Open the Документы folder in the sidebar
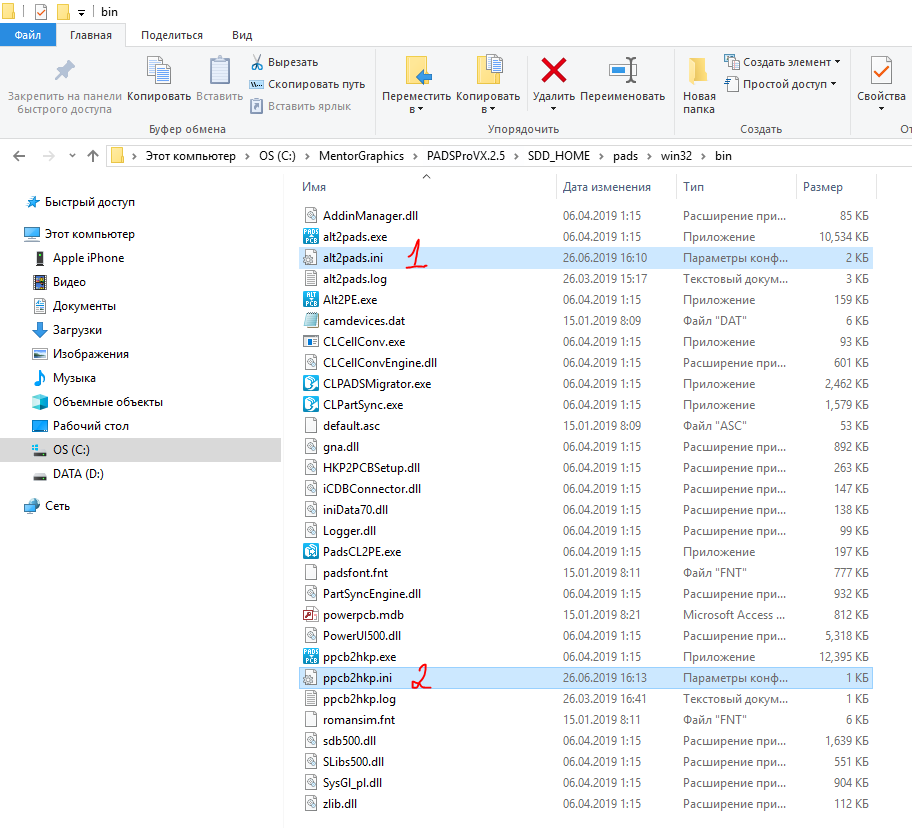Viewport: 912px width, 828px height. click(84, 306)
